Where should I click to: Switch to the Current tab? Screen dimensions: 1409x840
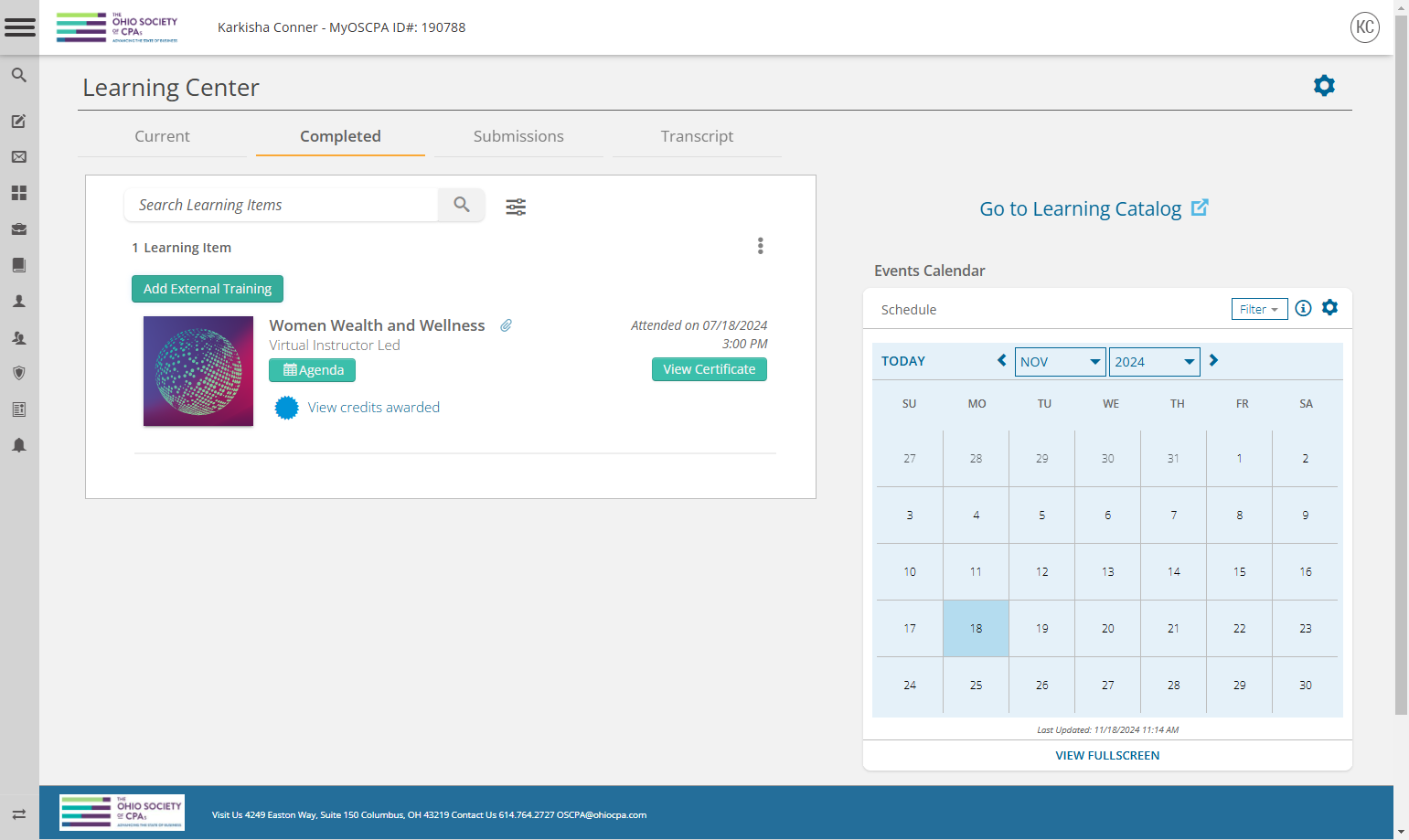[162, 136]
